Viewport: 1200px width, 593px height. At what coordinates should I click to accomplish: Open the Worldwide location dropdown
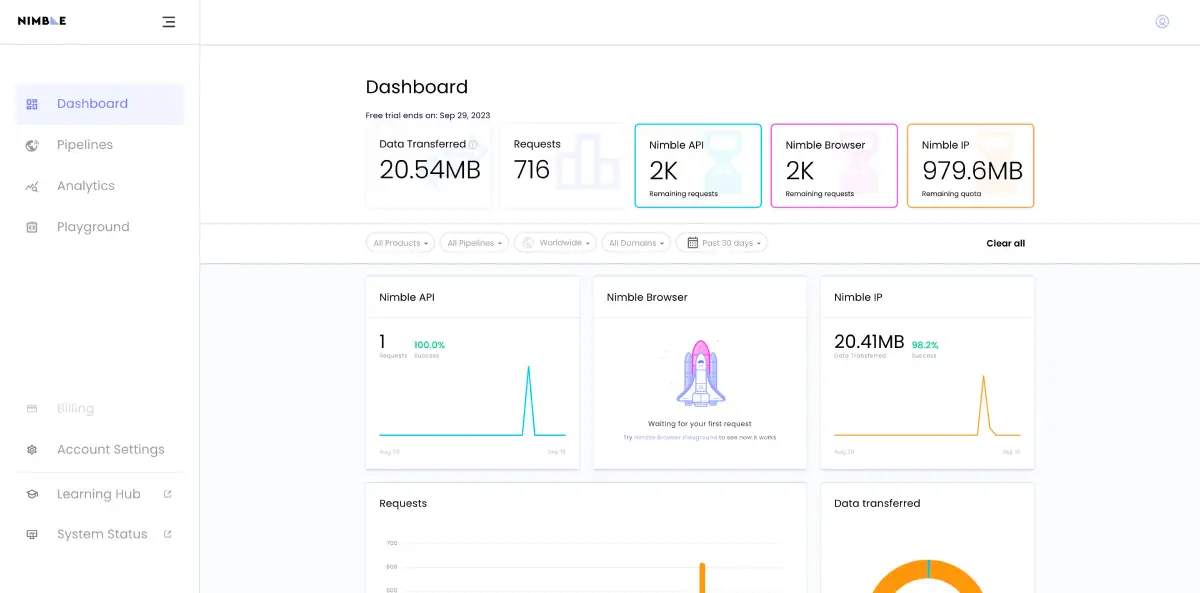click(x=555, y=243)
